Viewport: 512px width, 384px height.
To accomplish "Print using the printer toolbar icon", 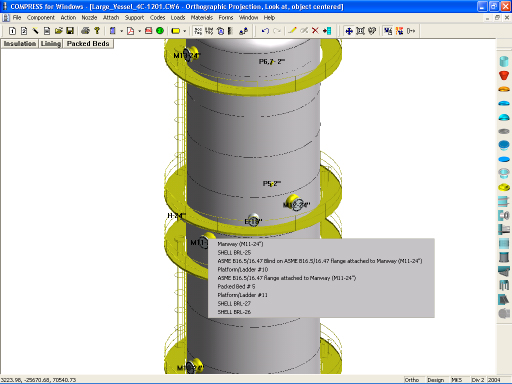I will [x=85, y=31].
